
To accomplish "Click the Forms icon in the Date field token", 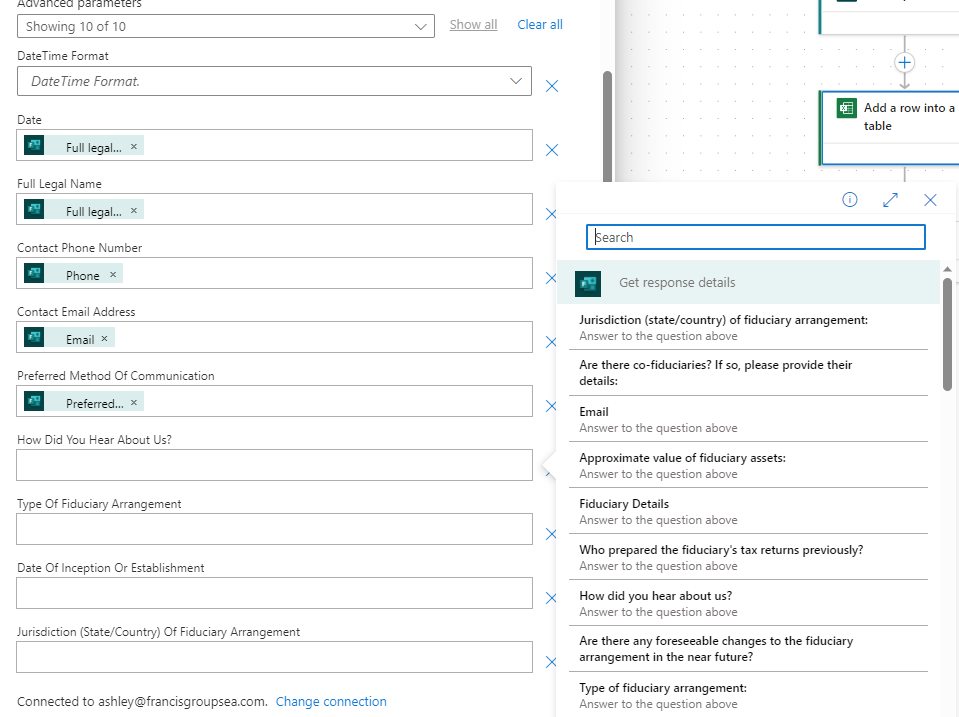I will 34,146.
